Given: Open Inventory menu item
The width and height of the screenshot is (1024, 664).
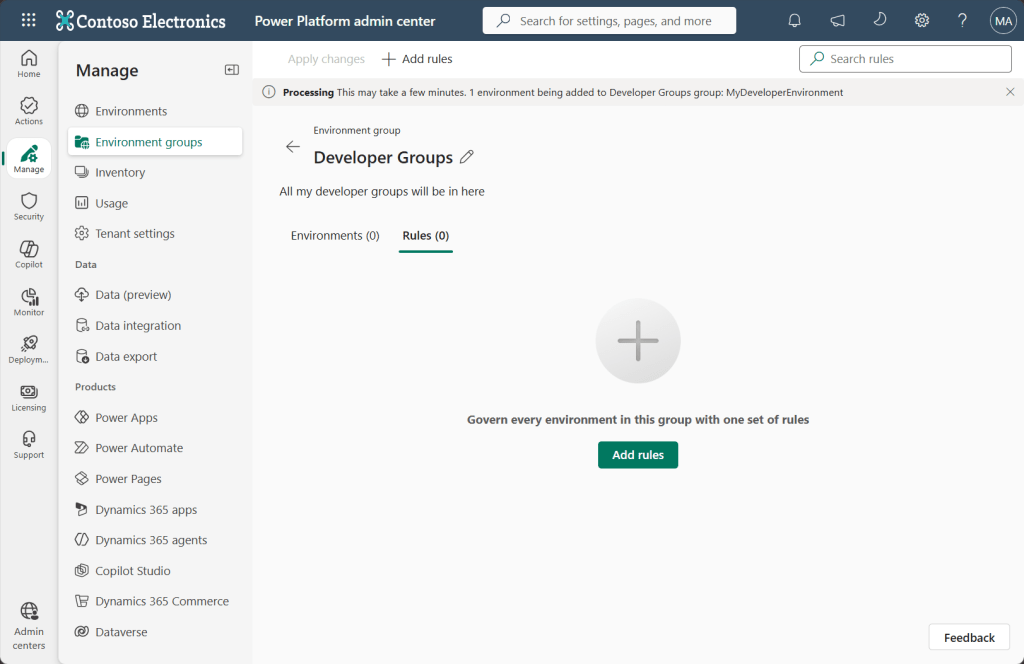Looking at the screenshot, I should 155,172.
